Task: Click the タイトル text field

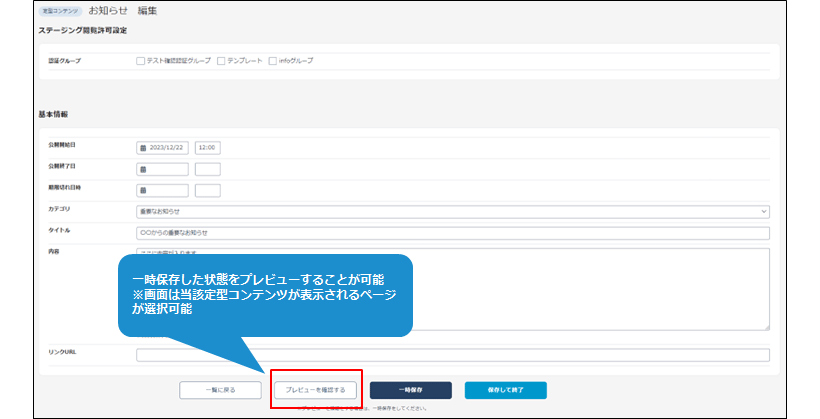Action: click(452, 233)
